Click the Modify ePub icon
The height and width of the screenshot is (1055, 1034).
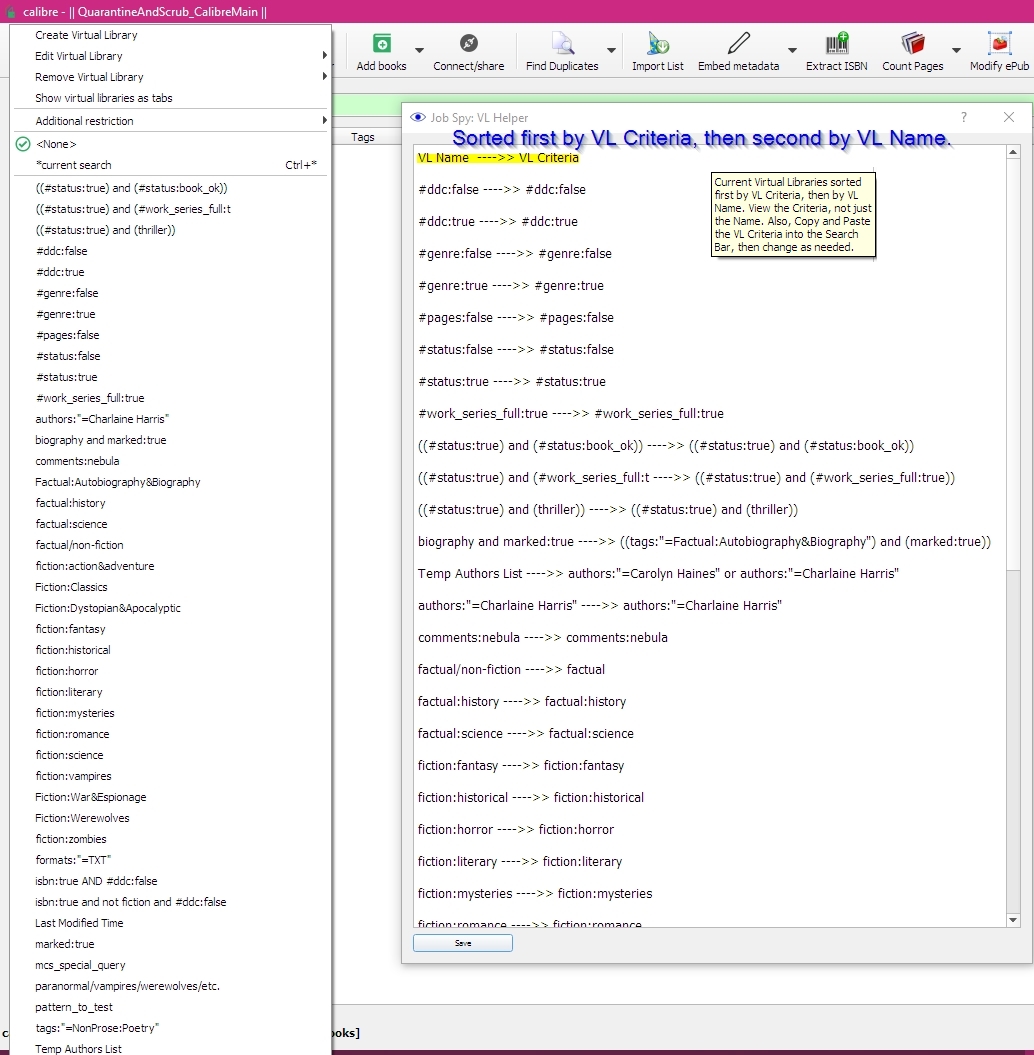point(1000,44)
